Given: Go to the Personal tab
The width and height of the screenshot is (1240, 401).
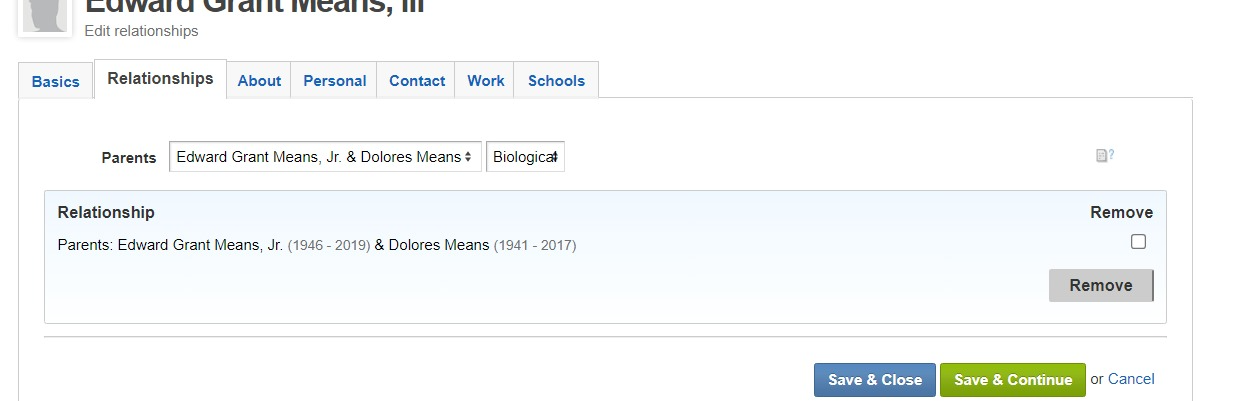Looking at the screenshot, I should pos(334,81).
